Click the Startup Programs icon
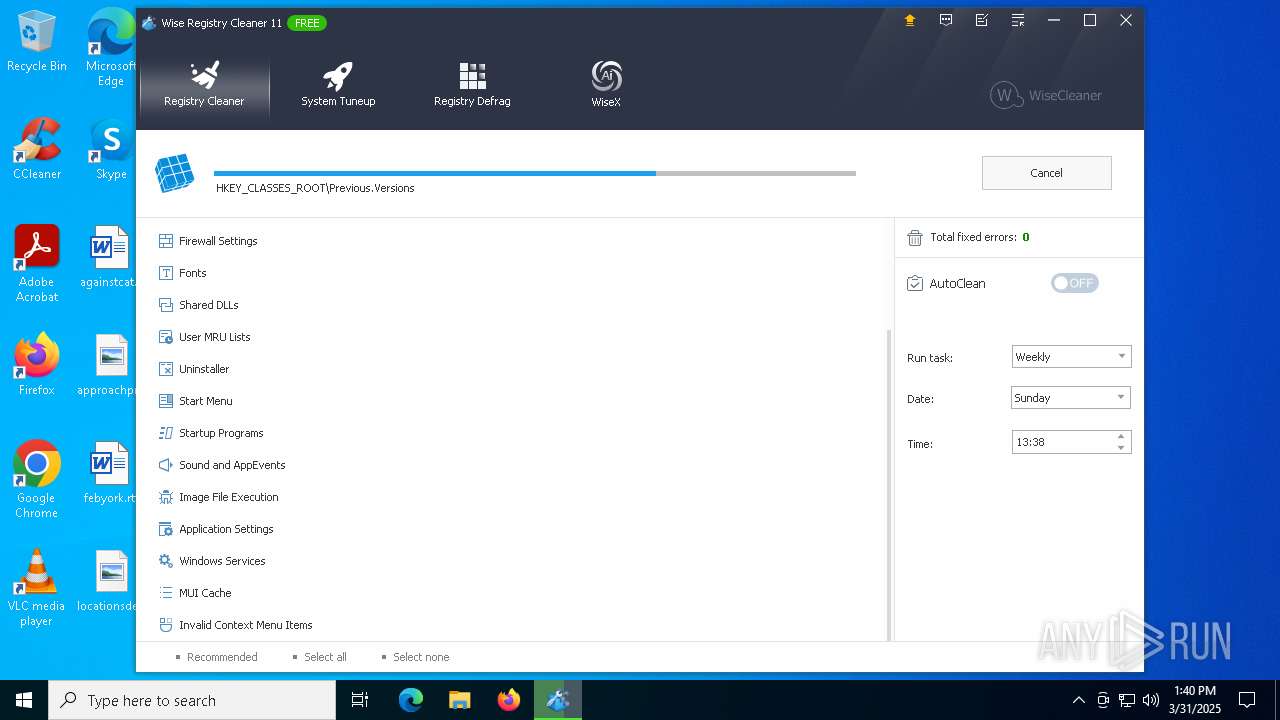 pyautogui.click(x=166, y=433)
